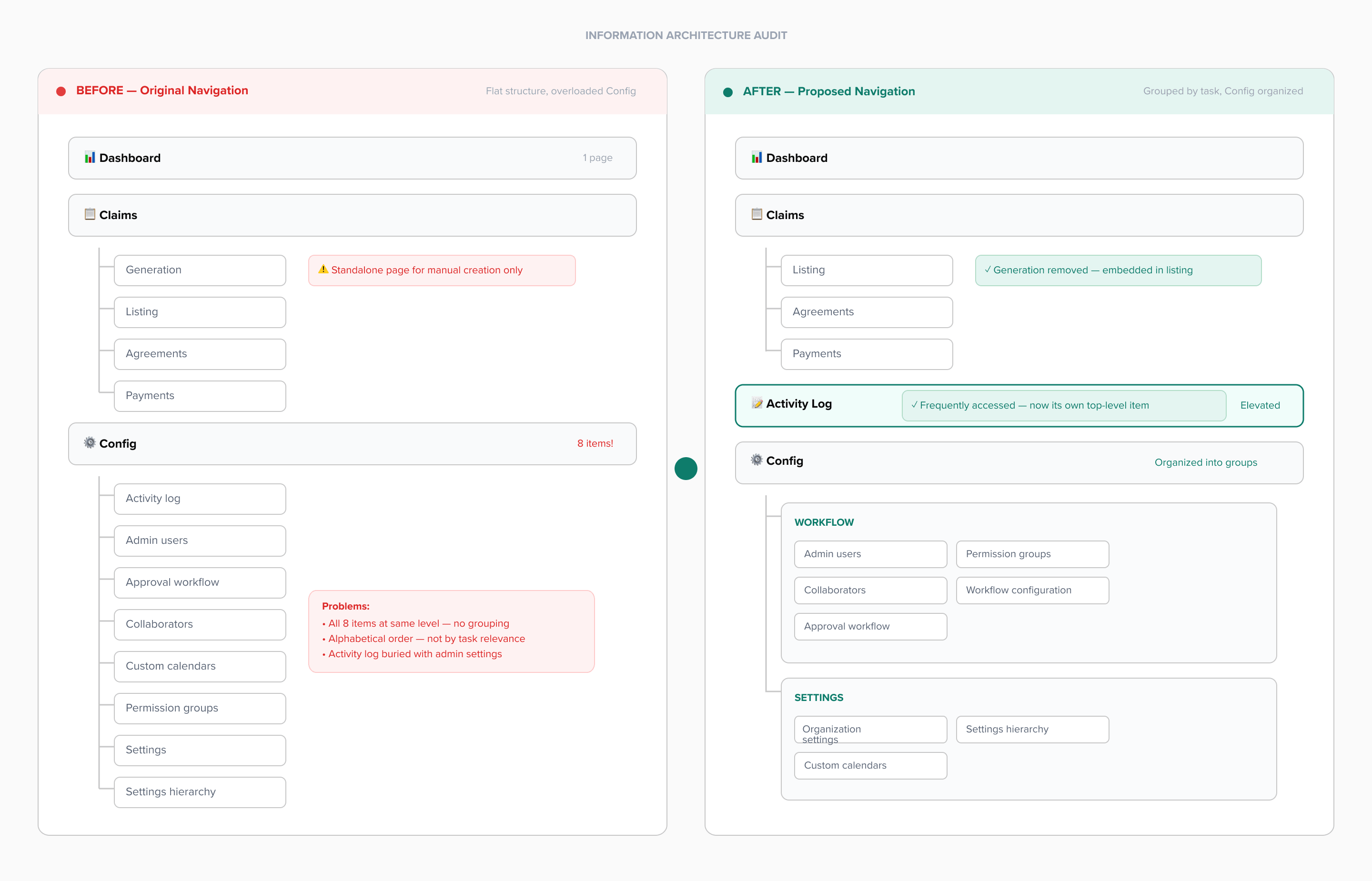Click the Generation removed confirmation note
This screenshot has width=1372, height=881.
pyautogui.click(x=1118, y=270)
